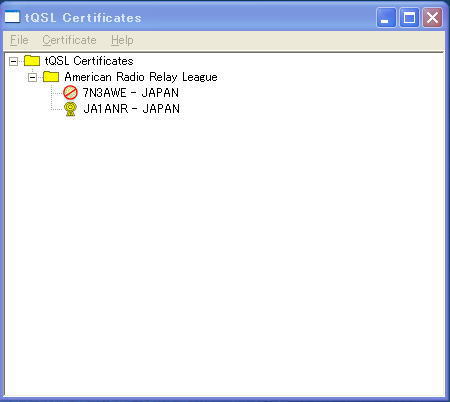Click the window icon in the title bar

(x=12, y=17)
